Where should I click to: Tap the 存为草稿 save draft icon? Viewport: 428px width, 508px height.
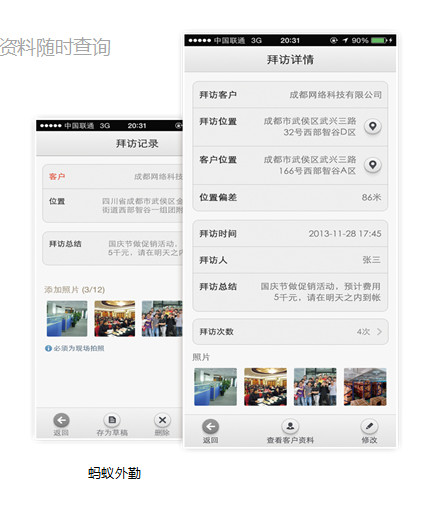click(x=112, y=420)
